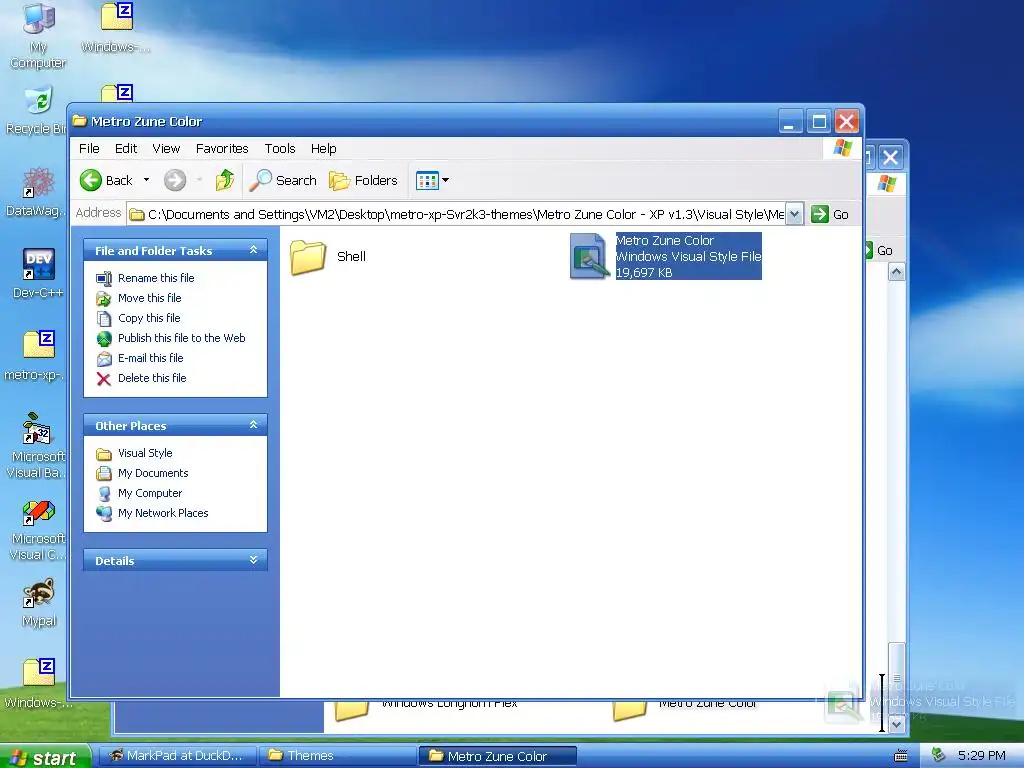Open the View menu
The width and height of the screenshot is (1024, 768).
[x=166, y=148]
